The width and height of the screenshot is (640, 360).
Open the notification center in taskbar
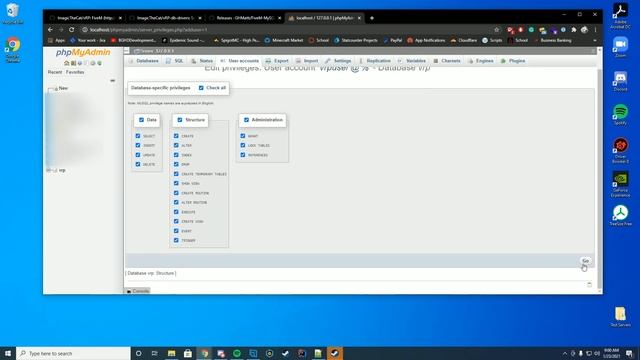629,353
